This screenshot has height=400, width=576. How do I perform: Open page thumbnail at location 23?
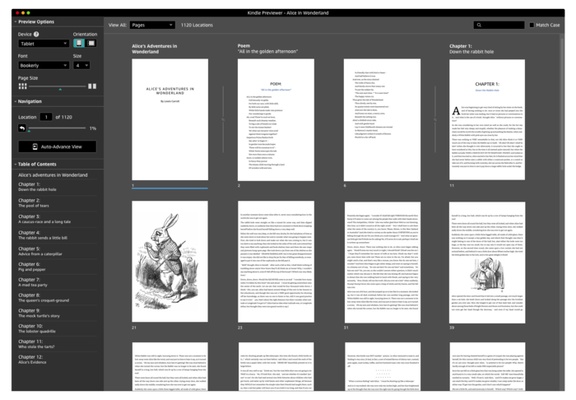coord(276,262)
